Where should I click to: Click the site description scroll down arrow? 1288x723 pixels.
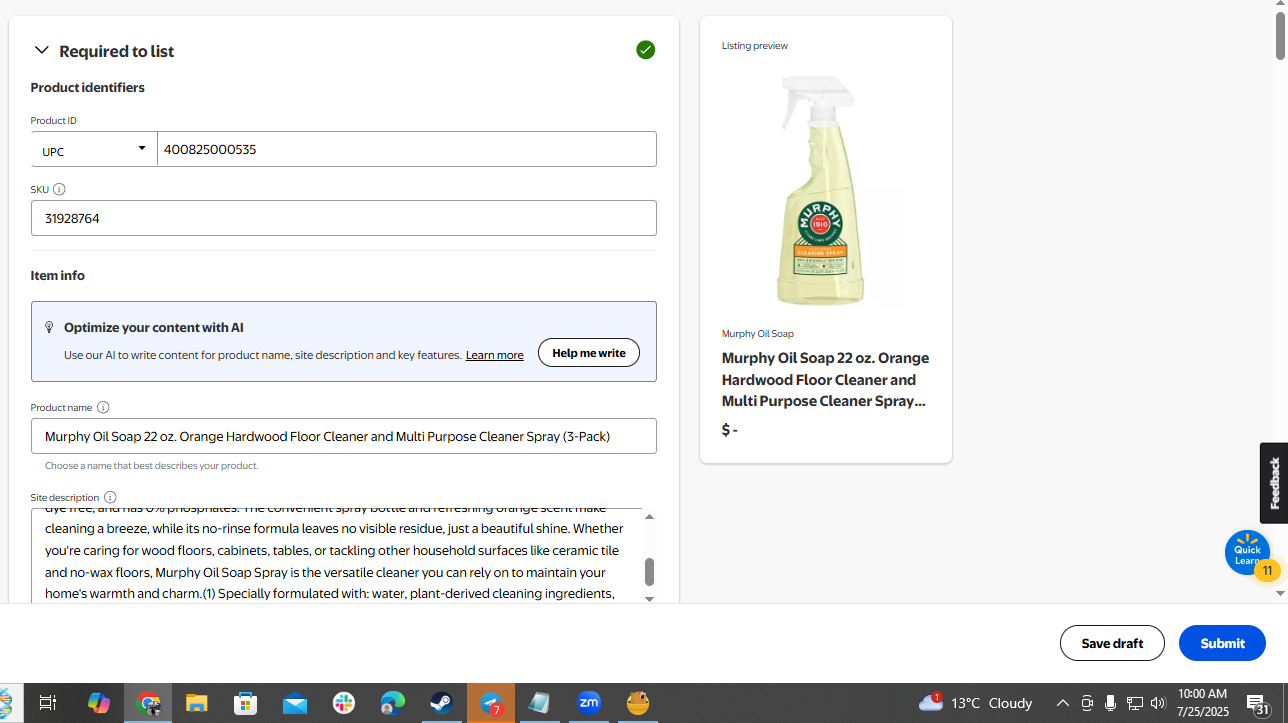649,598
